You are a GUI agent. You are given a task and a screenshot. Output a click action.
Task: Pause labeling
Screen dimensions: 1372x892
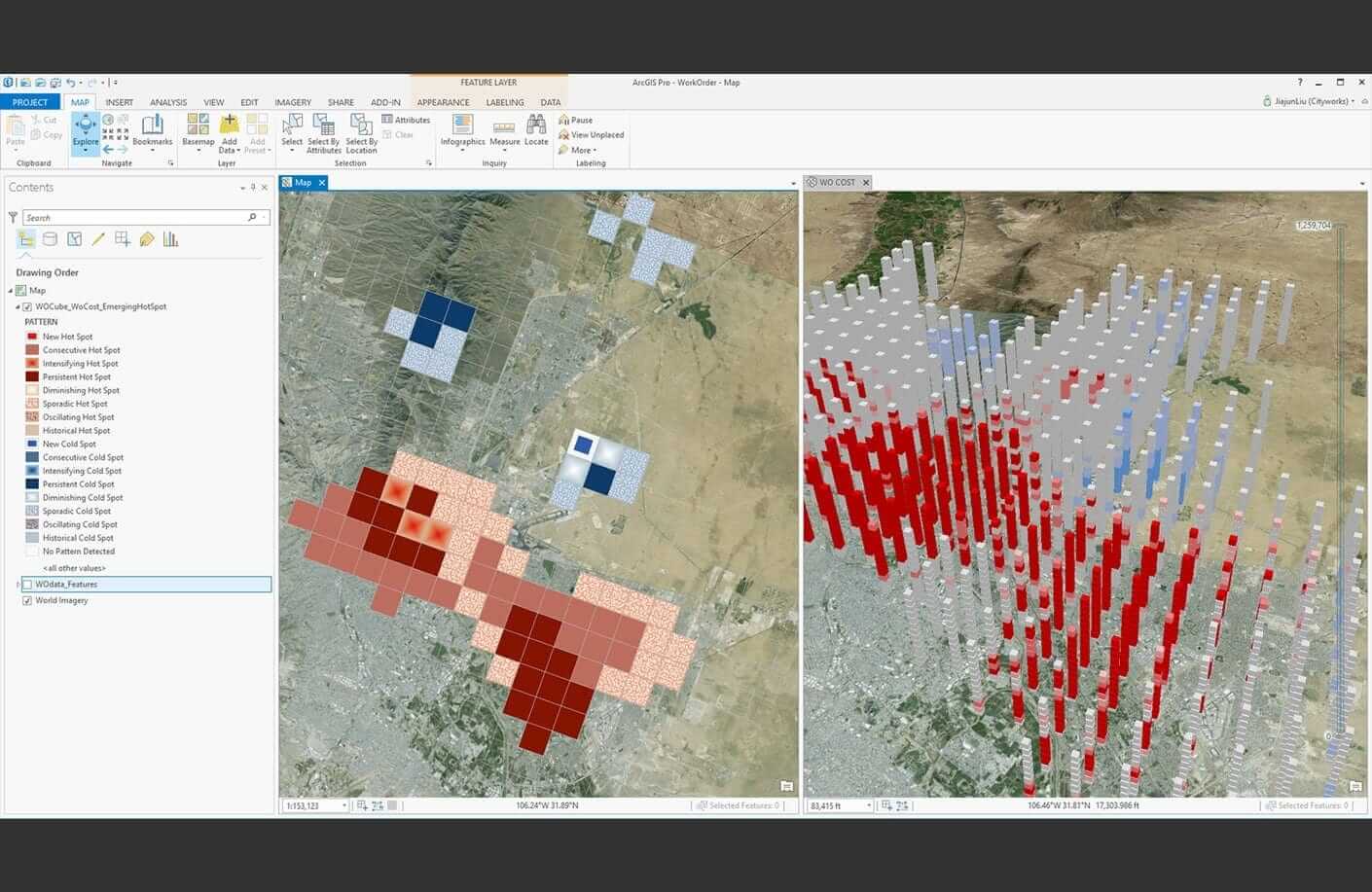[575, 120]
